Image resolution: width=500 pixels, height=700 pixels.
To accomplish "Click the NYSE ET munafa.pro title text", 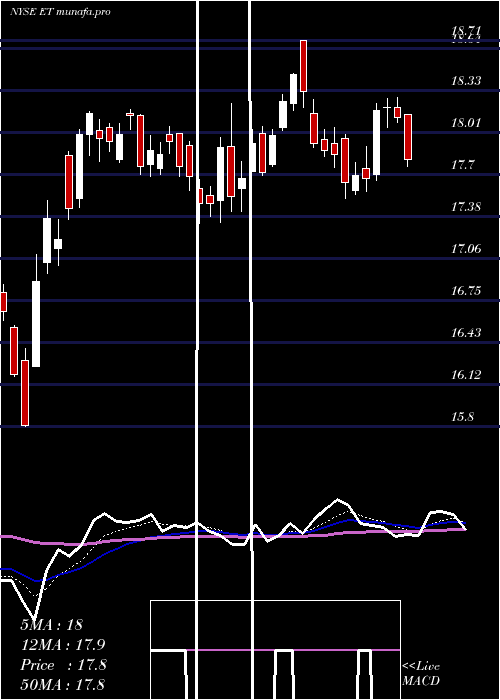I will [x=60, y=12].
